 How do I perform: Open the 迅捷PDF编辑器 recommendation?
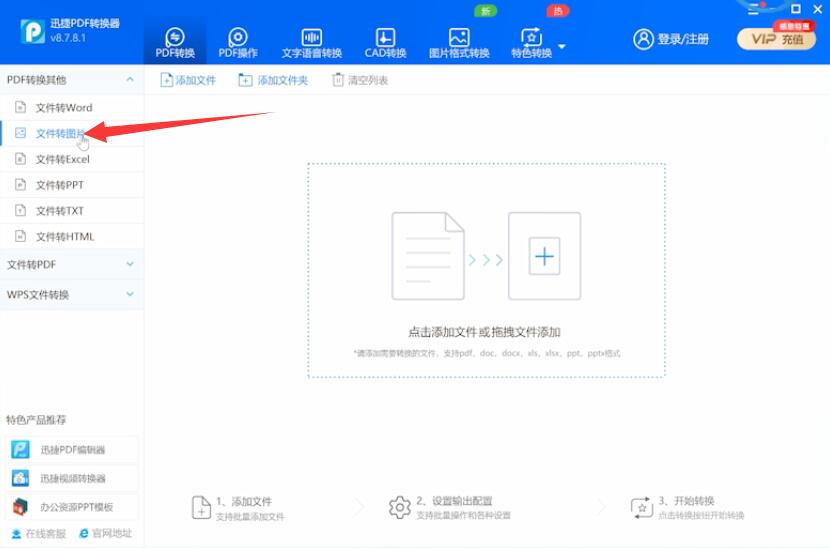[x=71, y=450]
